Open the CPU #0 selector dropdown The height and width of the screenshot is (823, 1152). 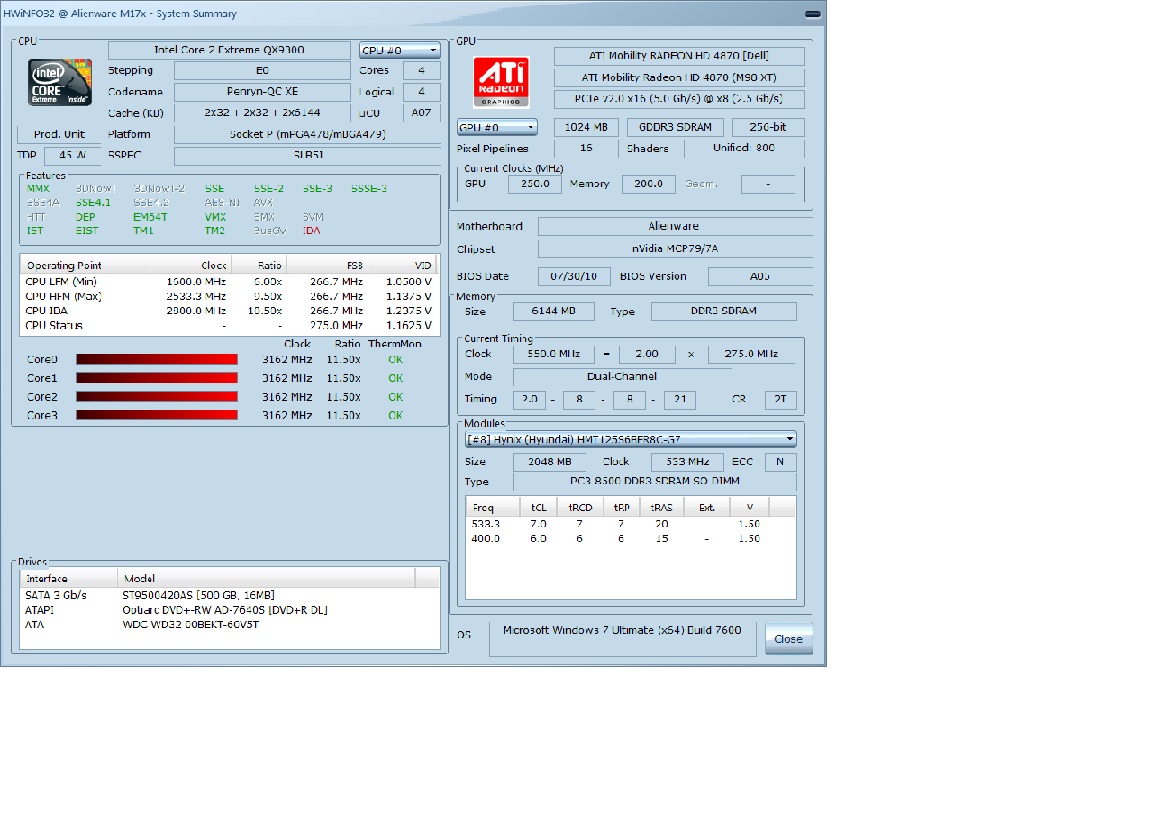pyautogui.click(x=400, y=50)
